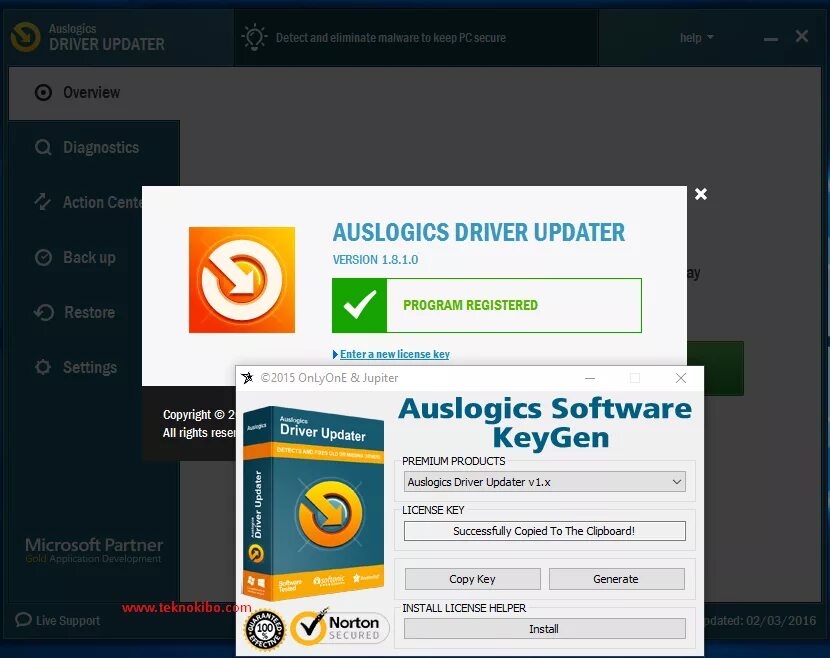This screenshot has height=658, width=830.
Task: Click the Action Center arrows icon
Action: [x=43, y=202]
